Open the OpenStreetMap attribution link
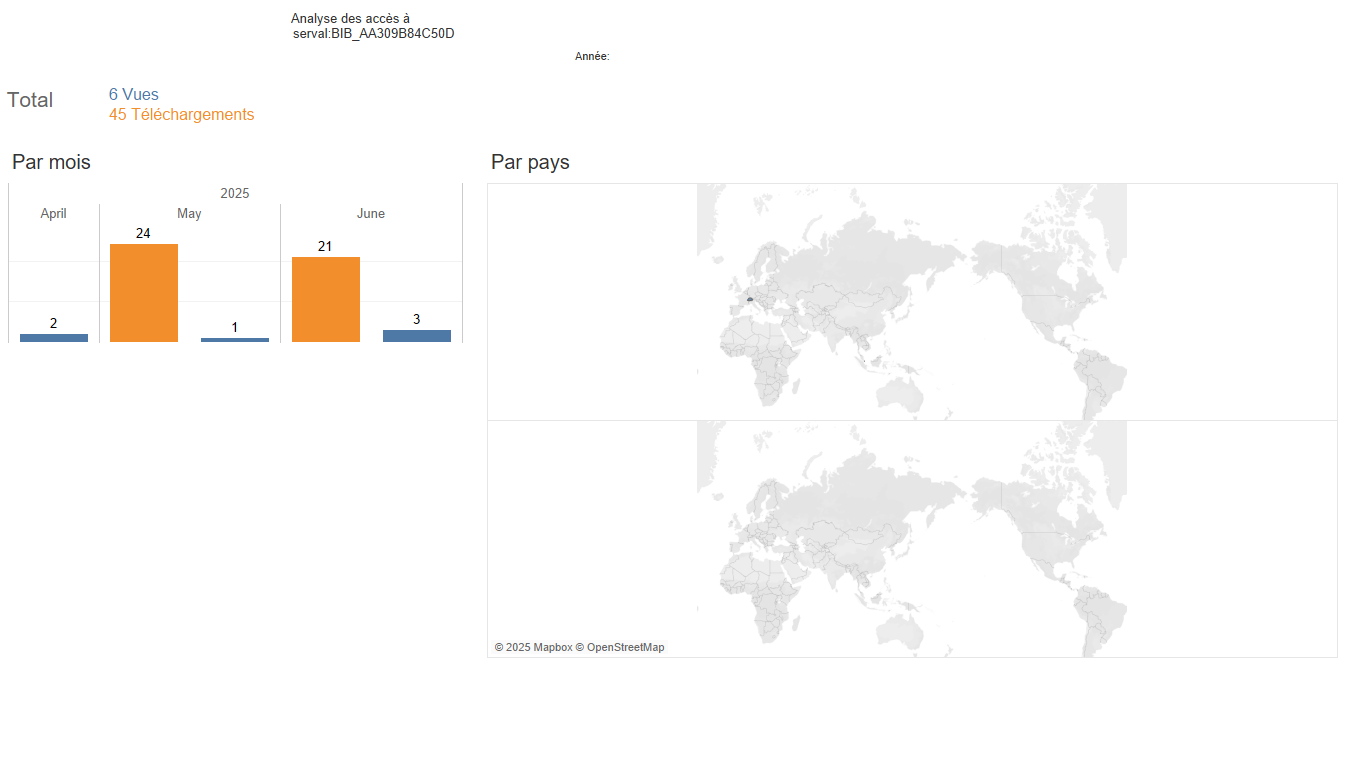Screen dimensions: 1366x768 click(x=620, y=648)
